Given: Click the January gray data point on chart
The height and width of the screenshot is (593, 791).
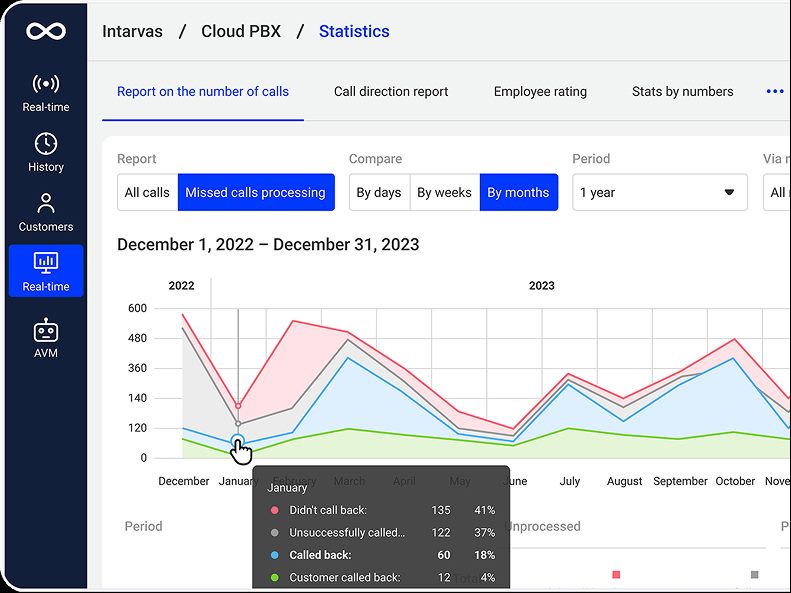Looking at the screenshot, I should pos(238,424).
